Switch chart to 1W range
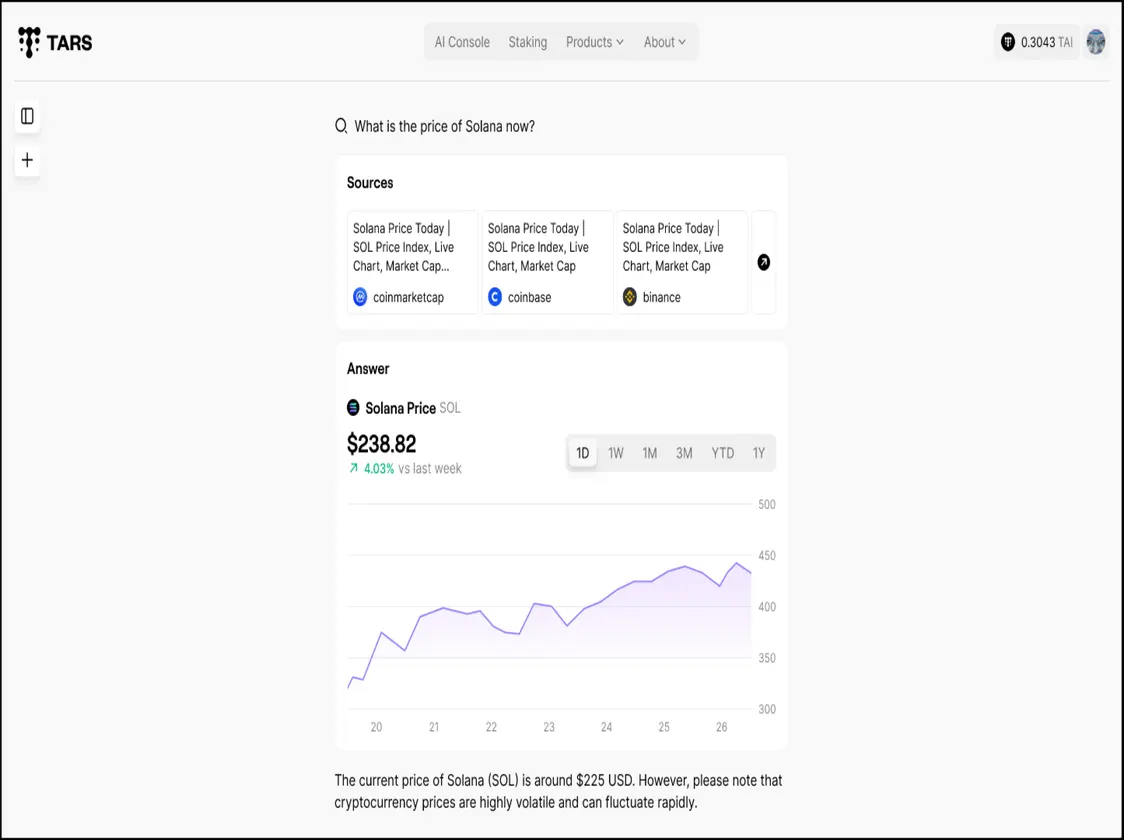Viewport: 1124px width, 840px height. coord(616,453)
